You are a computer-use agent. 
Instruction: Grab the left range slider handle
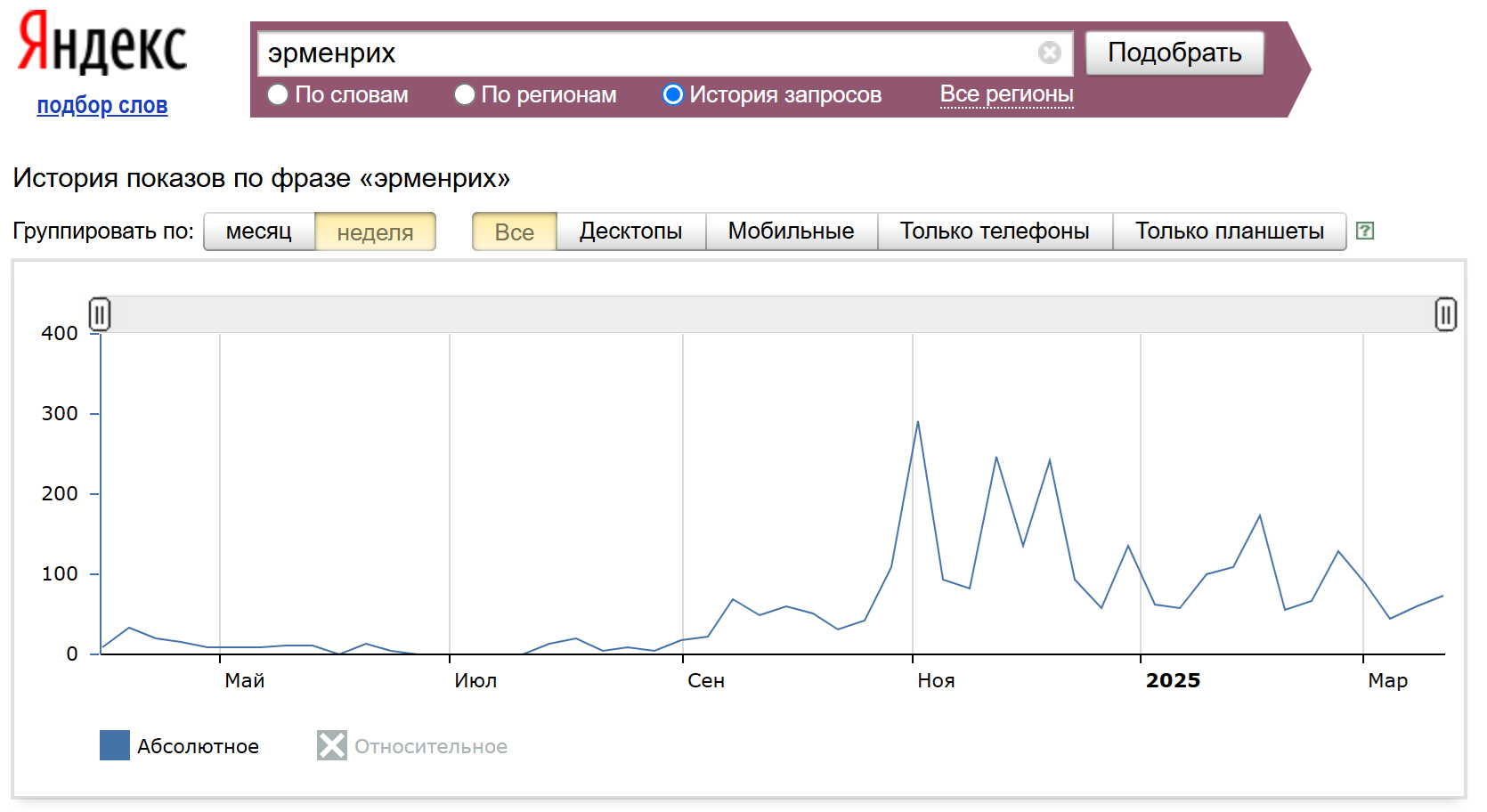[100, 314]
